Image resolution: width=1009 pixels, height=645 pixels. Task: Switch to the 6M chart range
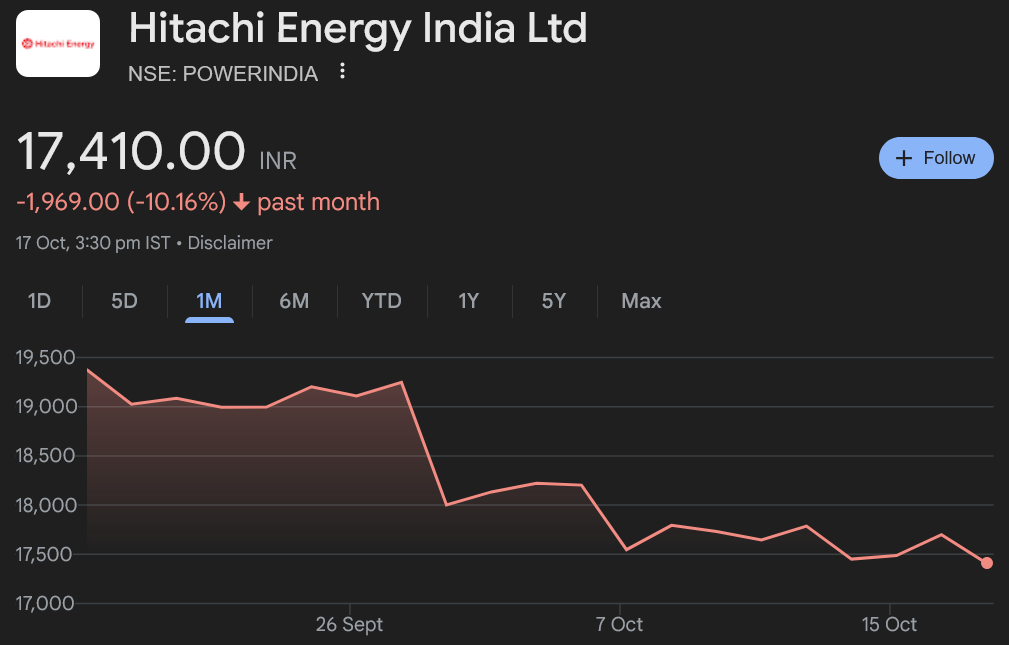(294, 301)
